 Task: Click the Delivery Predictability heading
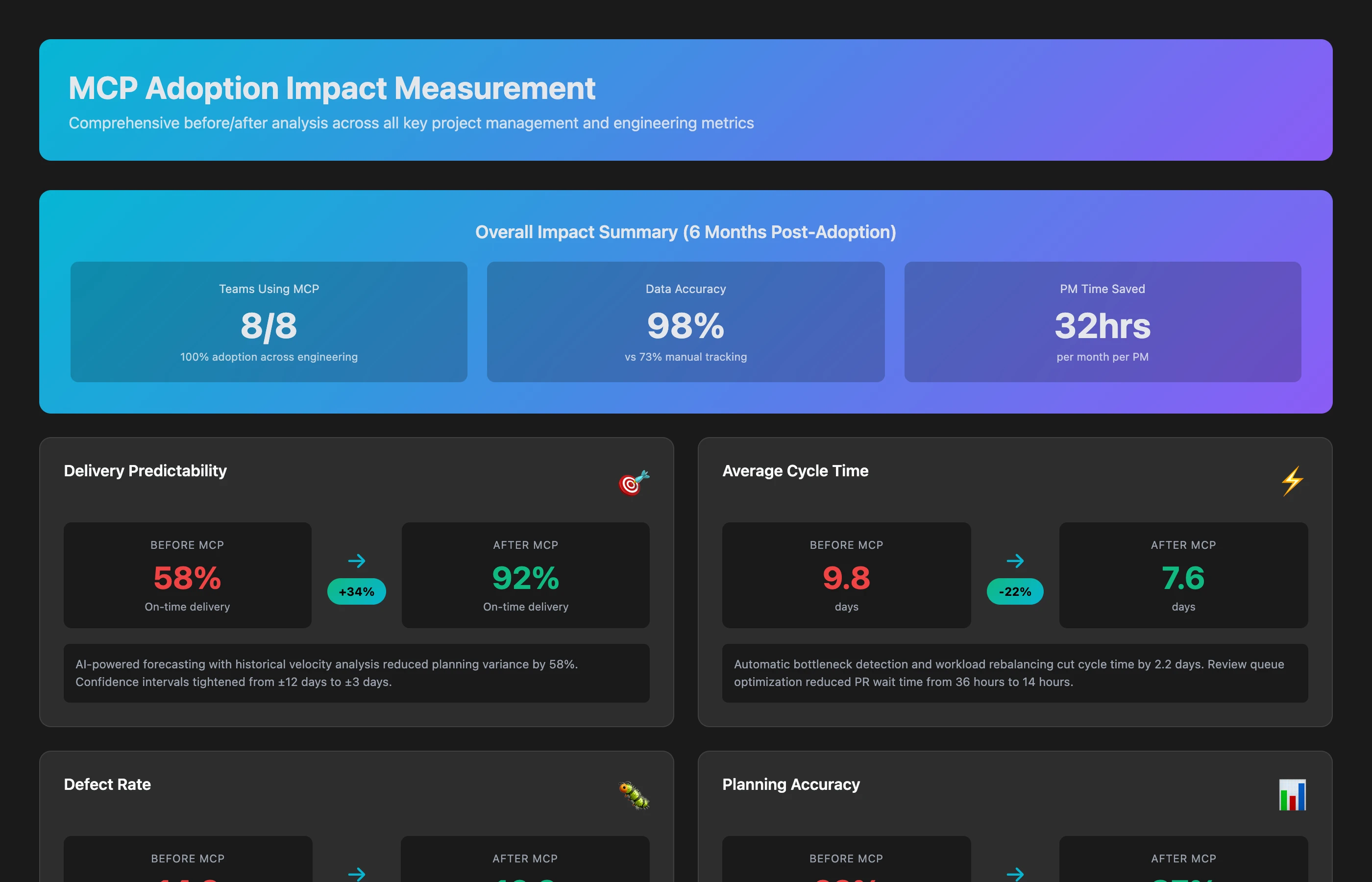pyautogui.click(x=146, y=471)
